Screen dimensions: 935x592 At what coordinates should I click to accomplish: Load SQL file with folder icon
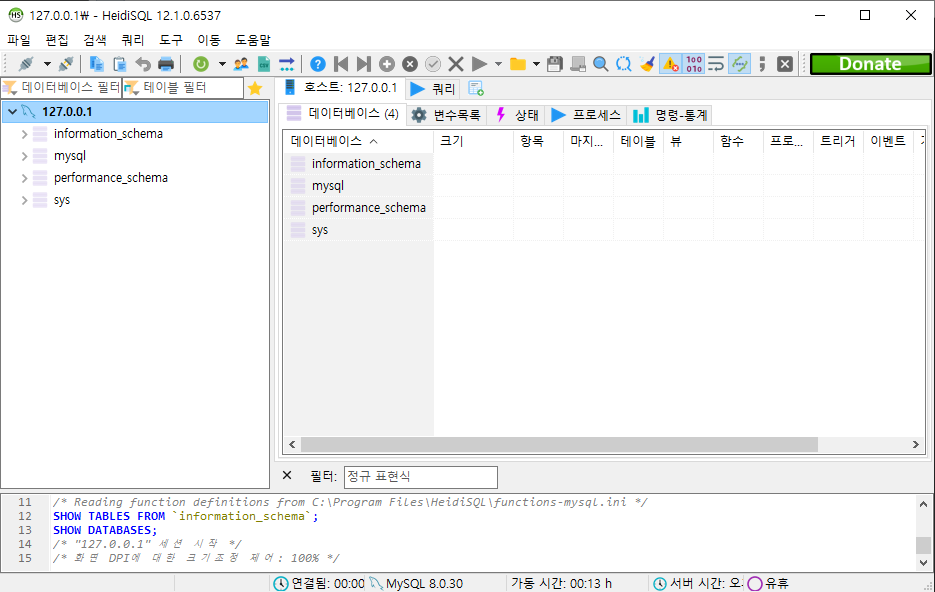coord(518,64)
